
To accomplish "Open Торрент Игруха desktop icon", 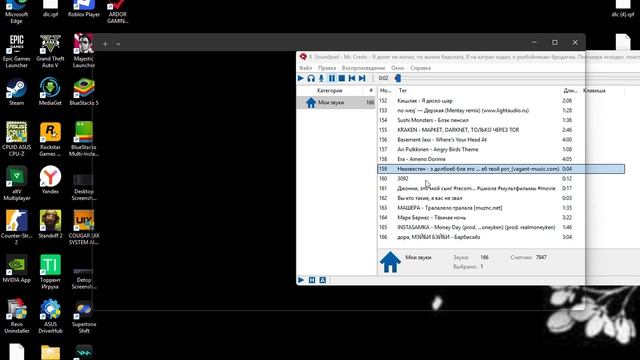I will (x=50, y=272).
